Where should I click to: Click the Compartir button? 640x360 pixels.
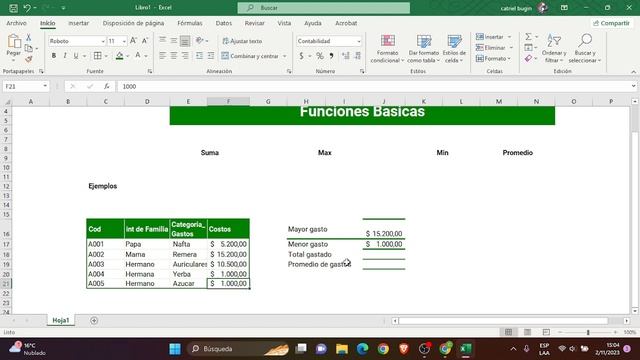click(x=611, y=23)
